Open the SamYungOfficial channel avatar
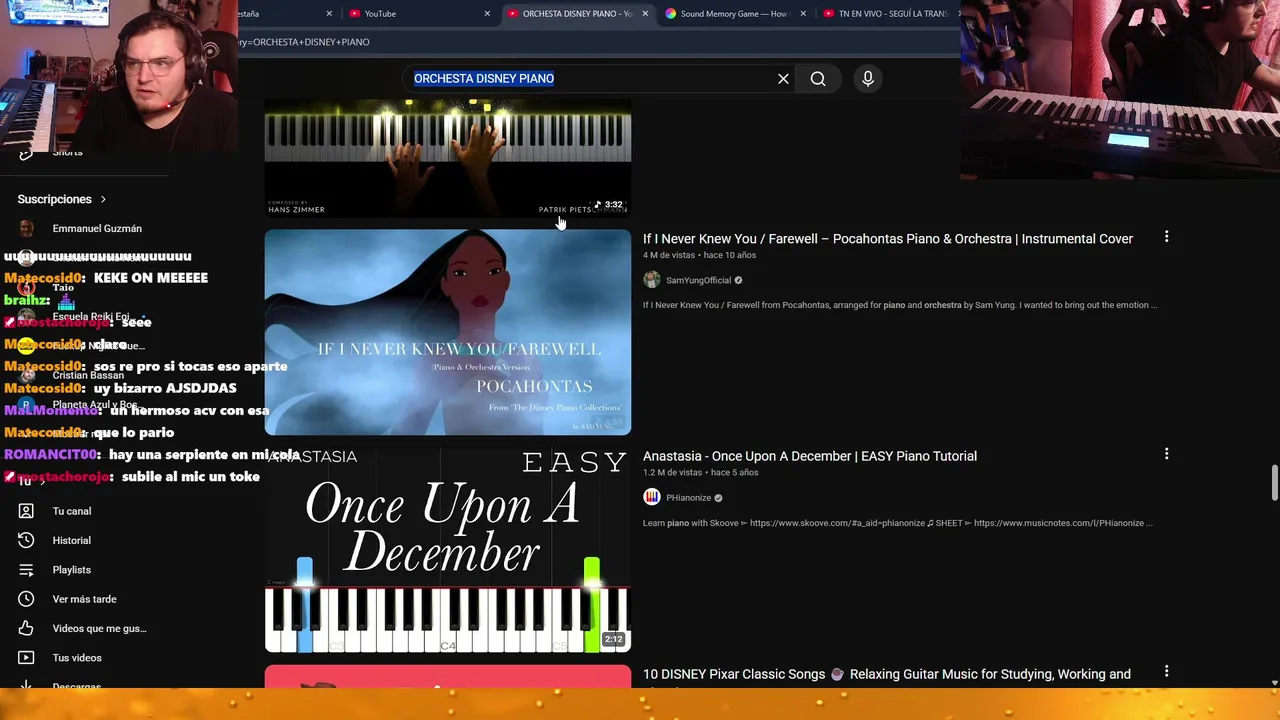The image size is (1280, 720). coord(652,280)
